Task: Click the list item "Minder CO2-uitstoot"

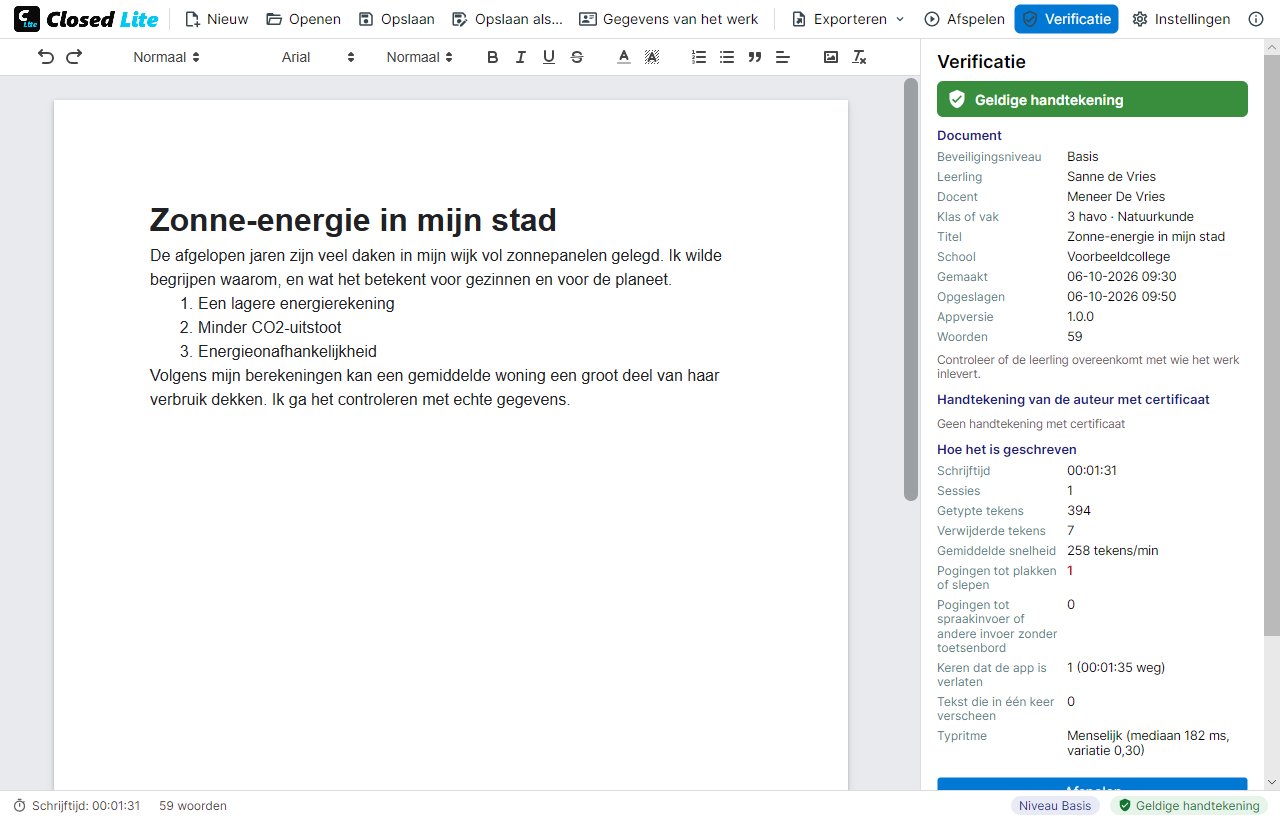Action: click(x=270, y=327)
